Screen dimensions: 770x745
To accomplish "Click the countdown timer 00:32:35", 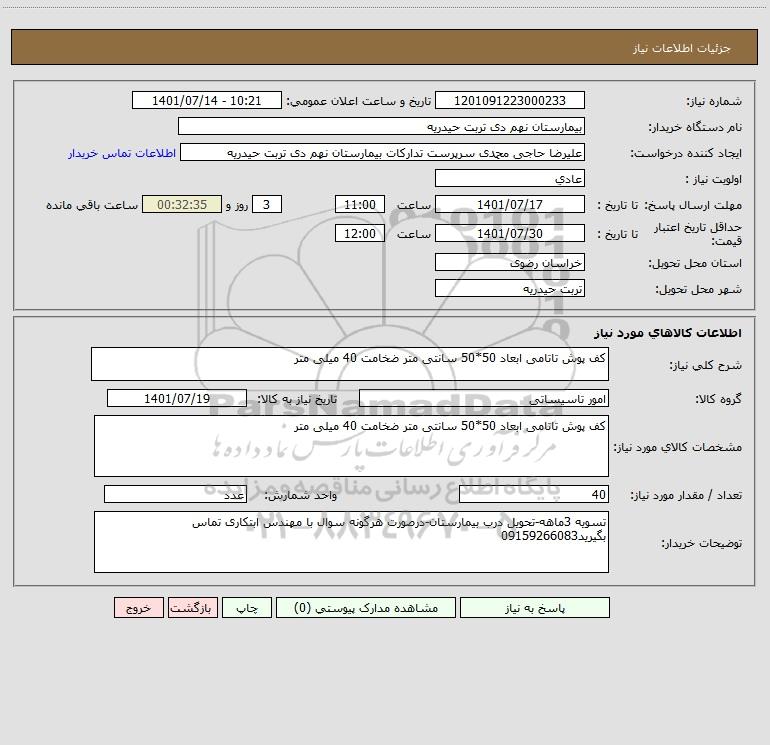I will point(182,204).
